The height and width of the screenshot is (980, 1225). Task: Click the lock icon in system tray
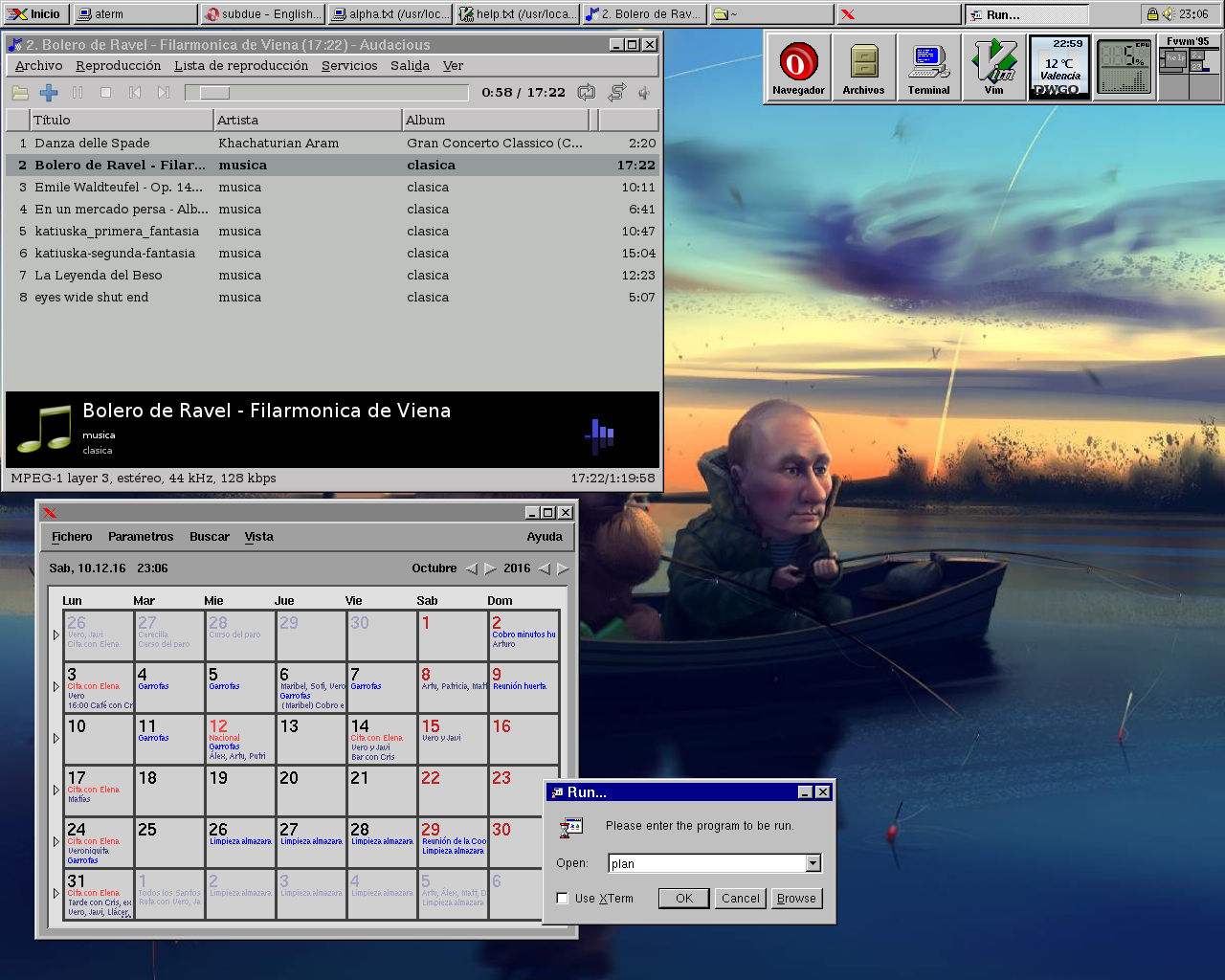(x=1152, y=14)
